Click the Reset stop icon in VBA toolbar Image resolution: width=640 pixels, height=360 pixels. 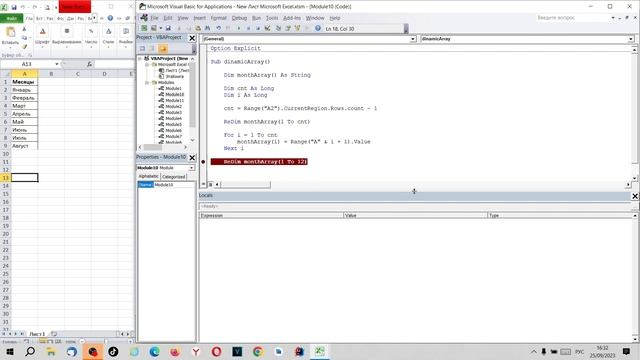tap(258, 28)
